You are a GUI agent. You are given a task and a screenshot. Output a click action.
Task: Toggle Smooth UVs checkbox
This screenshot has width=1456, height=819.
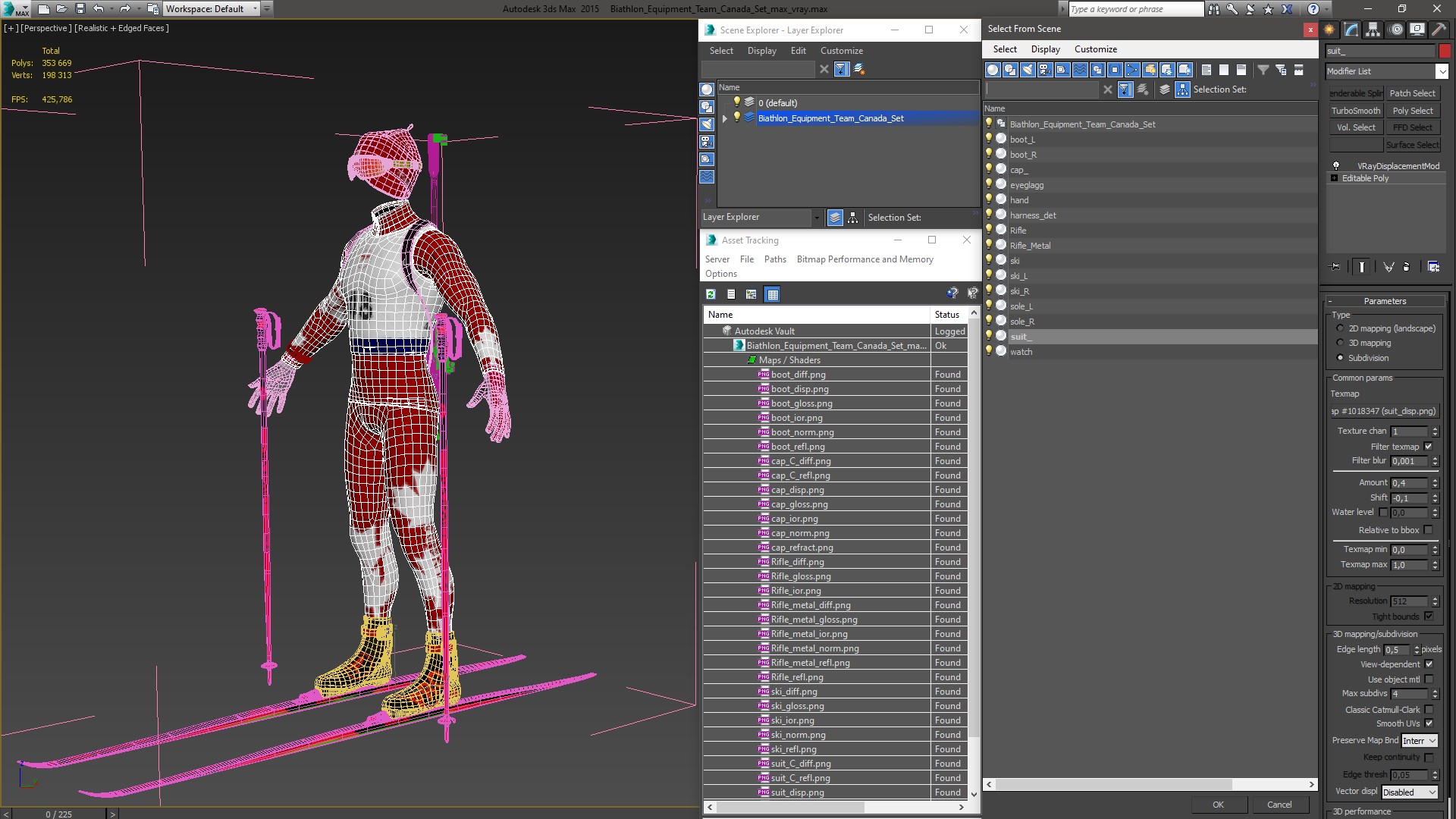coord(1429,723)
